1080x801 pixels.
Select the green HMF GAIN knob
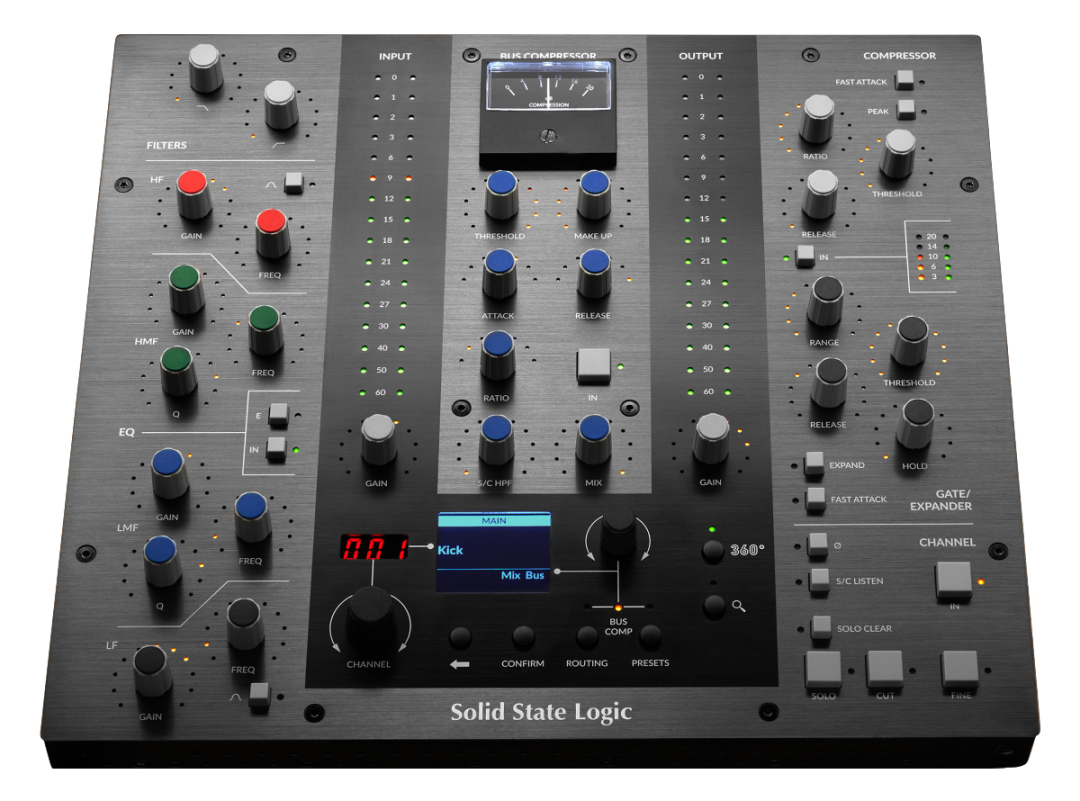pyautogui.click(x=185, y=289)
